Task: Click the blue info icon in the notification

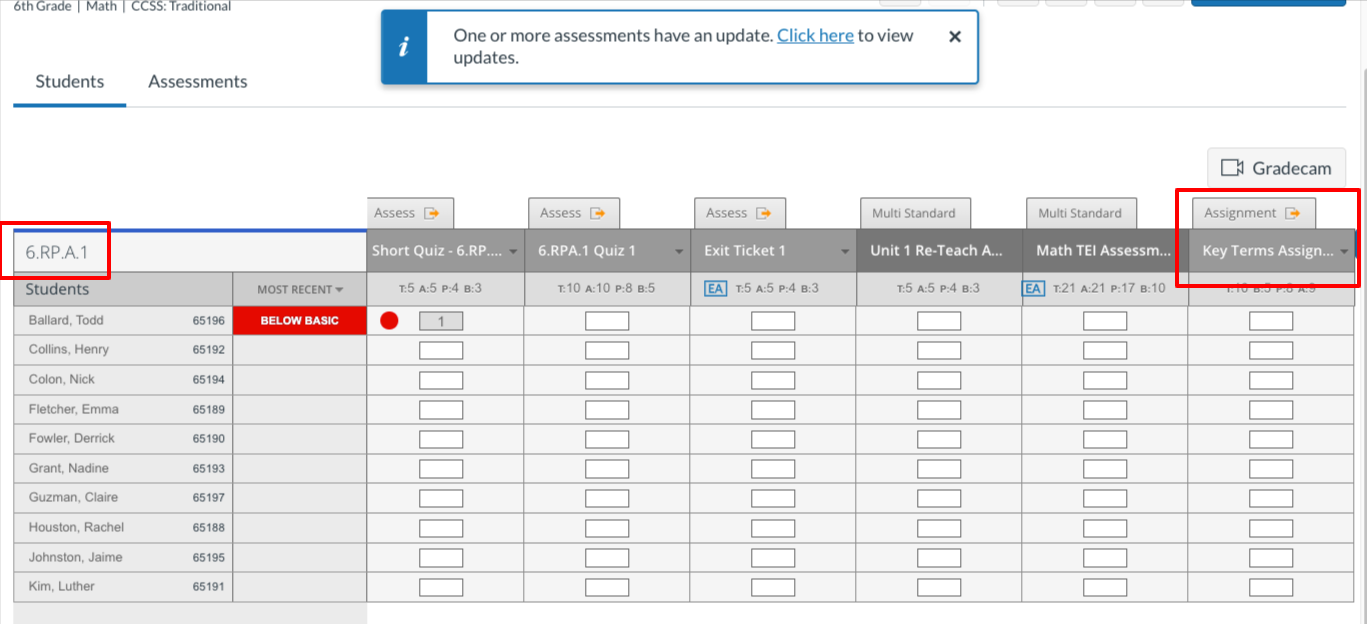Action: pos(404,47)
